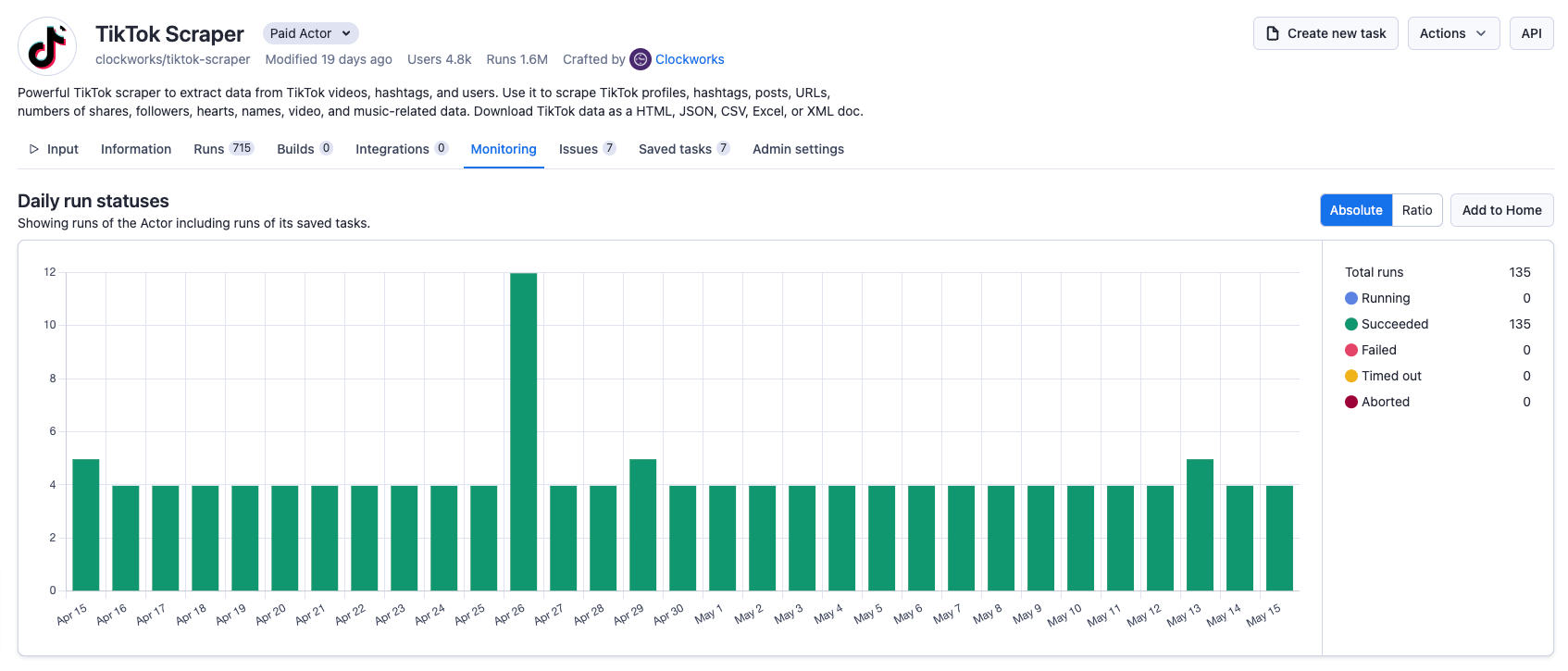The width and height of the screenshot is (1568, 671).
Task: Switch to Saved tasks tab
Action: (x=684, y=149)
